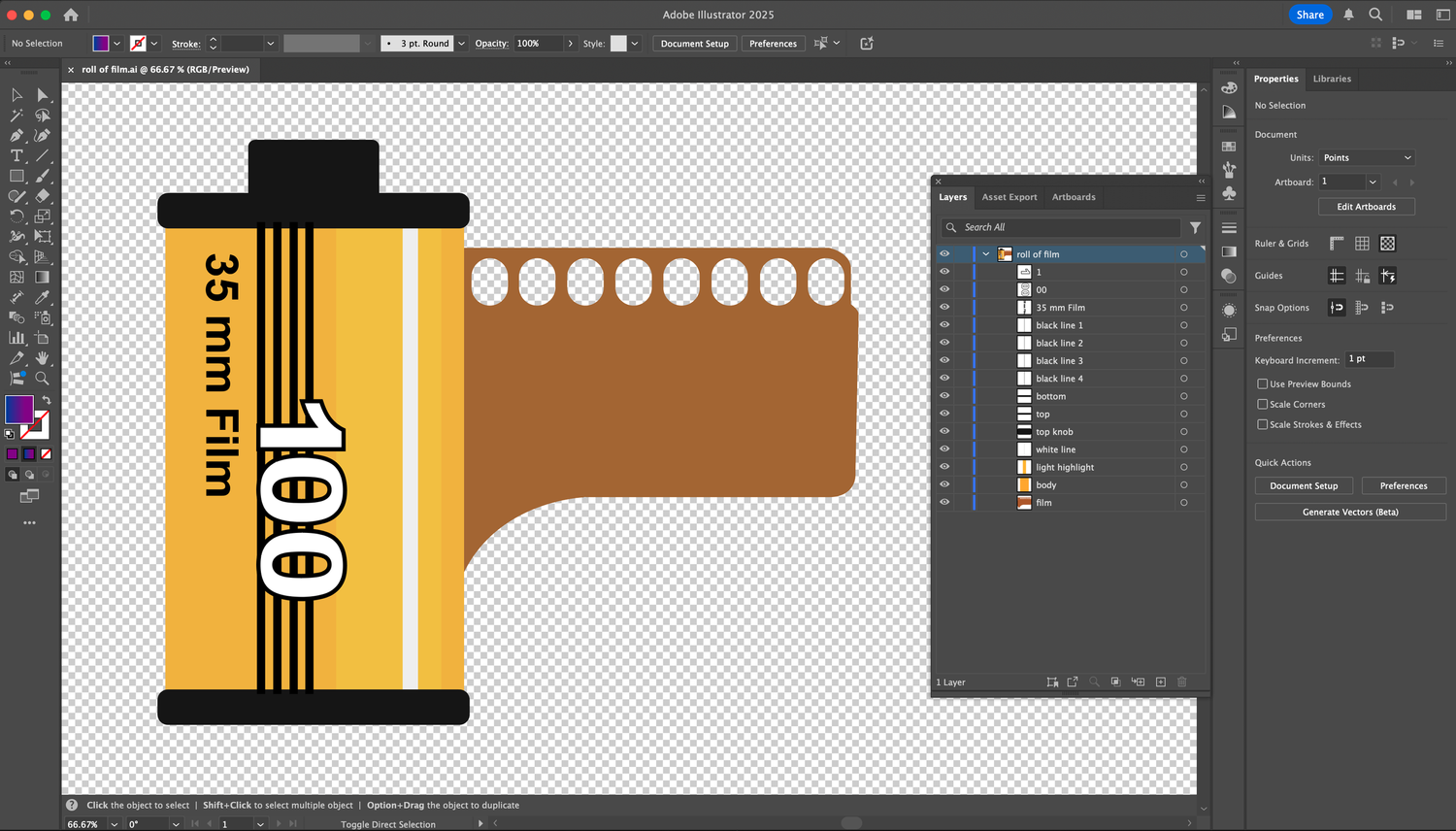Image resolution: width=1456 pixels, height=831 pixels.
Task: Toggle visibility of the film layer
Action: click(x=944, y=502)
